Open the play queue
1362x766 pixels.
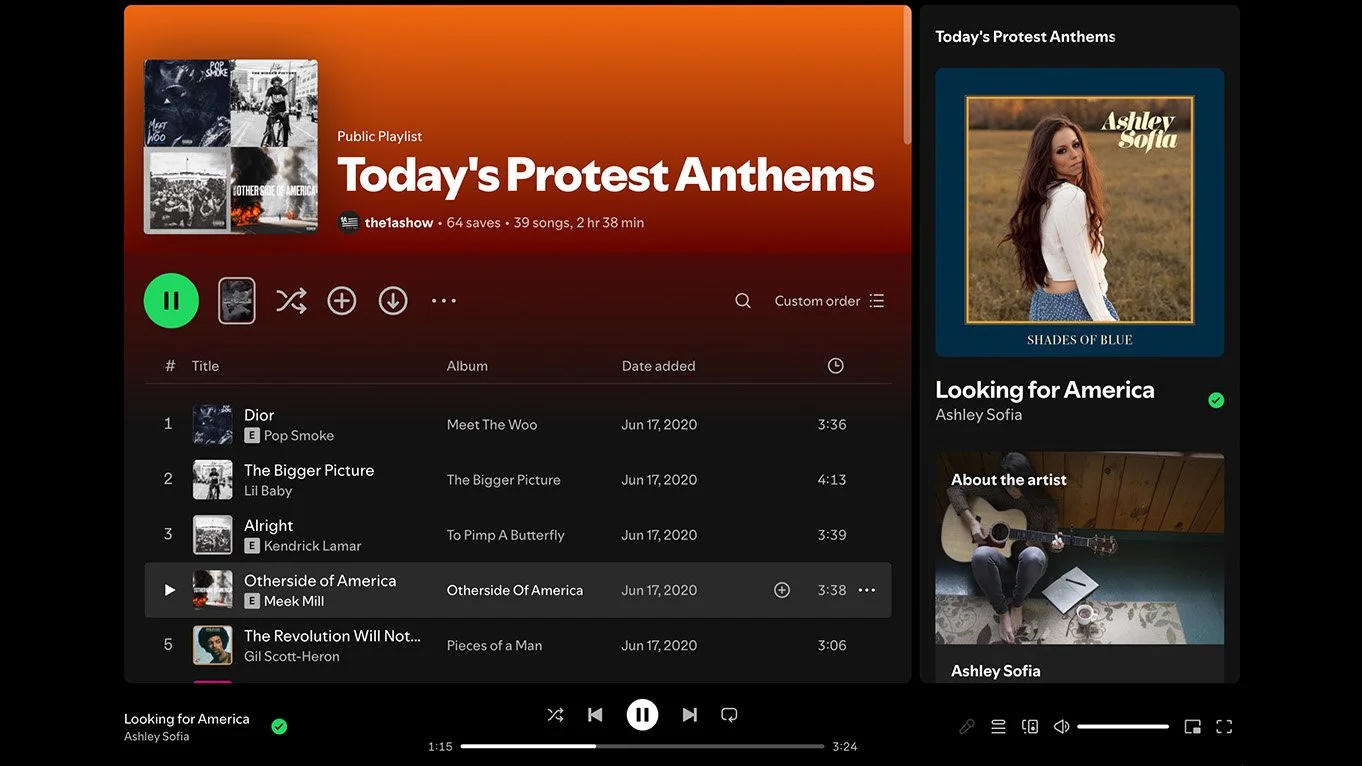click(998, 727)
